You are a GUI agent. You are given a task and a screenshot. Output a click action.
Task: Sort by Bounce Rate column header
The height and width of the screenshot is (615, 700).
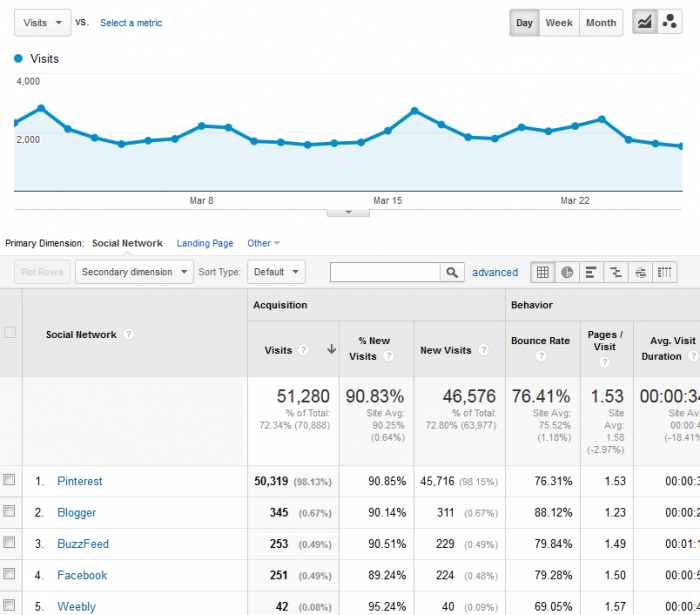540,341
